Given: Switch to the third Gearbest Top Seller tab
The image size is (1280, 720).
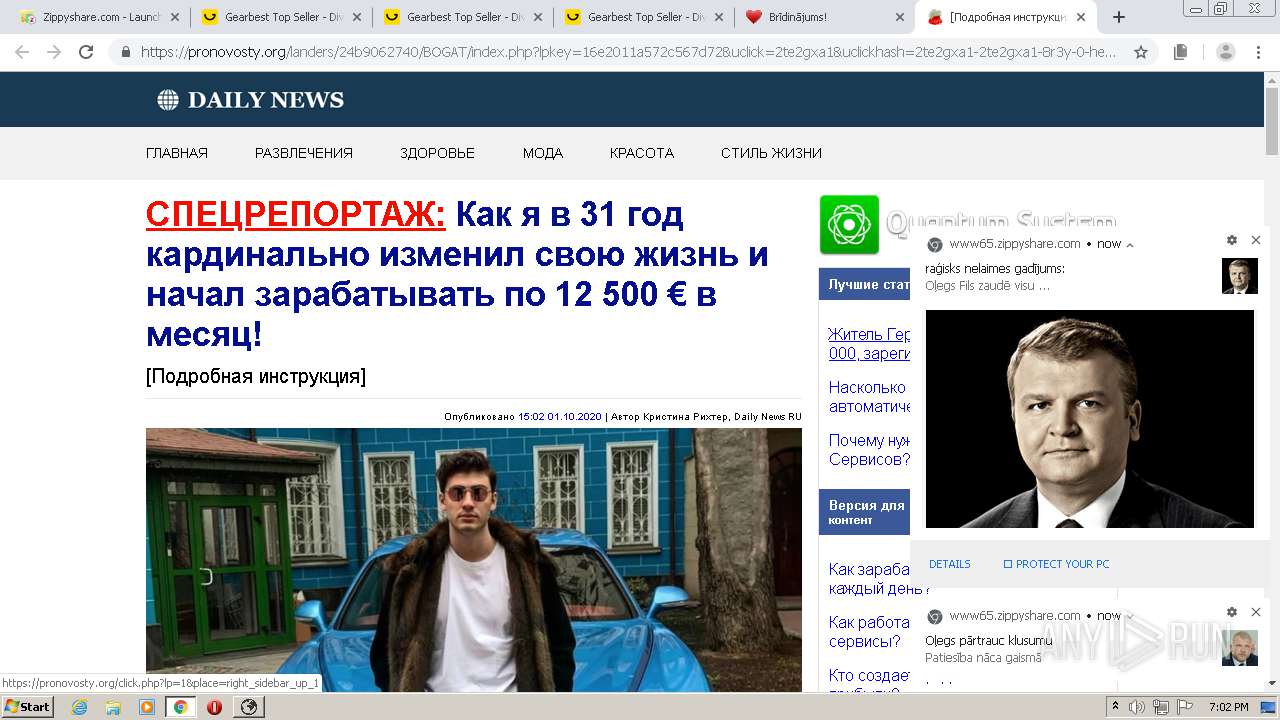Looking at the screenshot, I should 645,17.
